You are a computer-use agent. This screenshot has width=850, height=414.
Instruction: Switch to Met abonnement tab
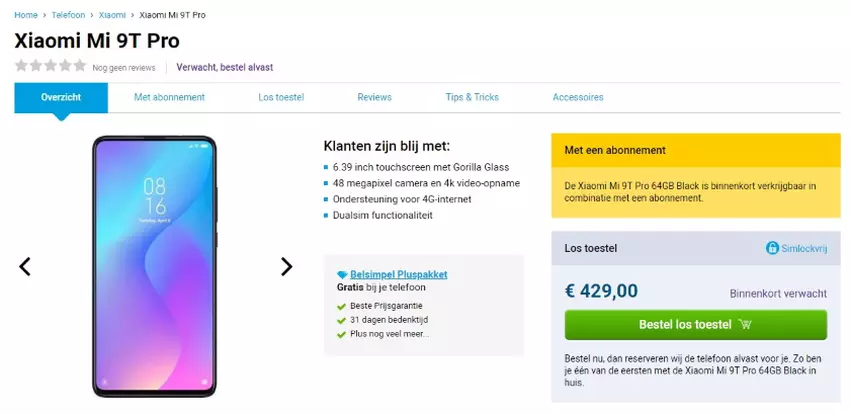pos(169,97)
